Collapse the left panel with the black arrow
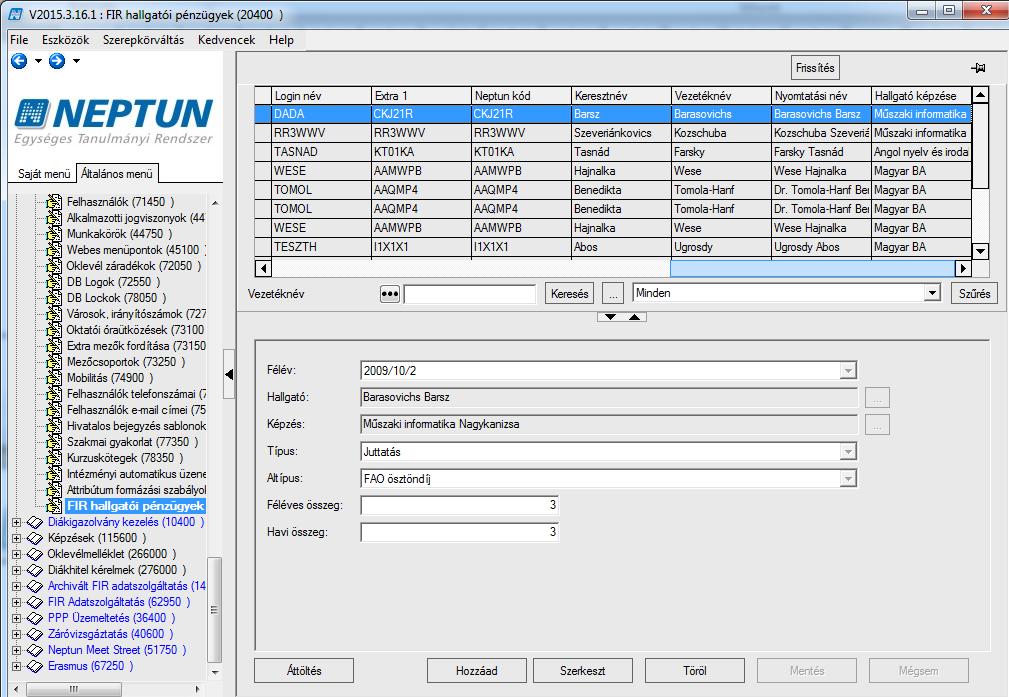The height and width of the screenshot is (697, 1009). (x=229, y=374)
